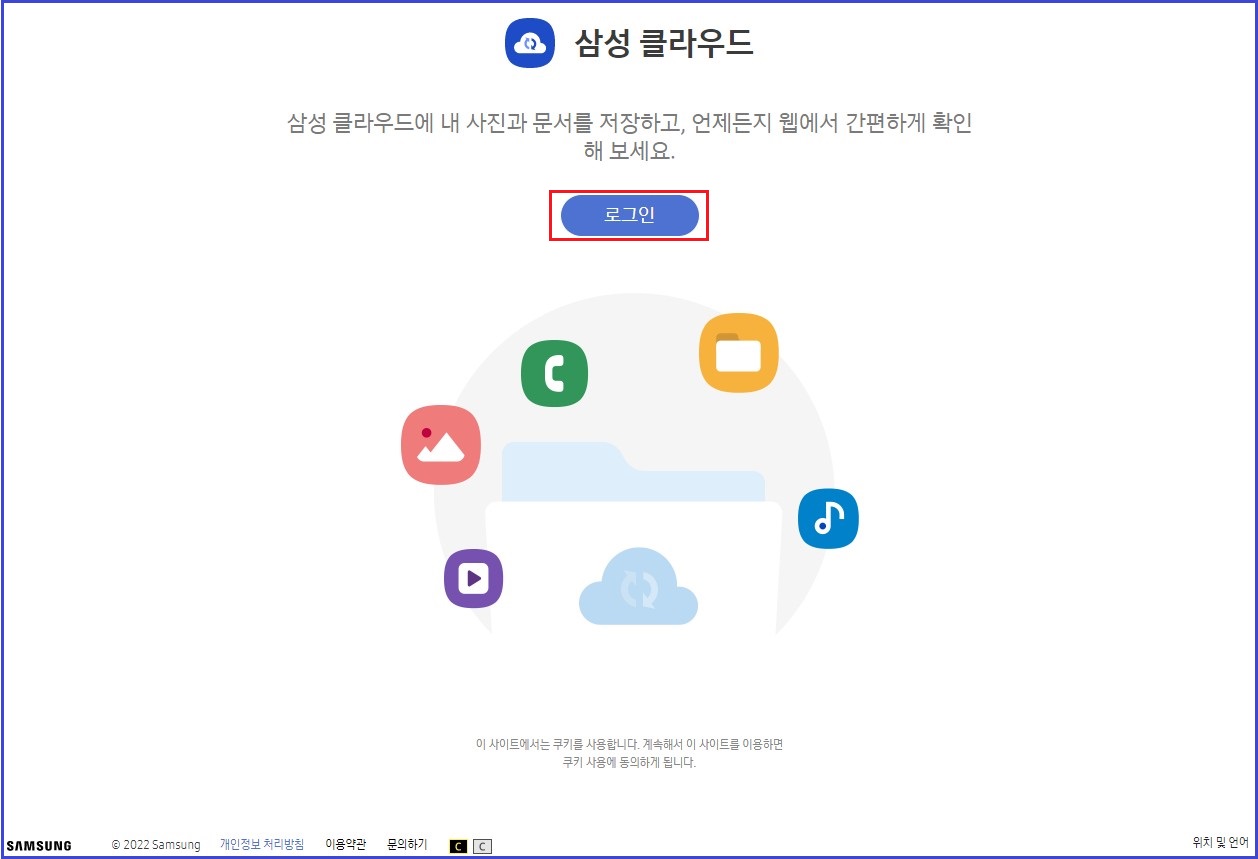
Task: Select the gray normal-contrast C toggle
Action: click(482, 847)
